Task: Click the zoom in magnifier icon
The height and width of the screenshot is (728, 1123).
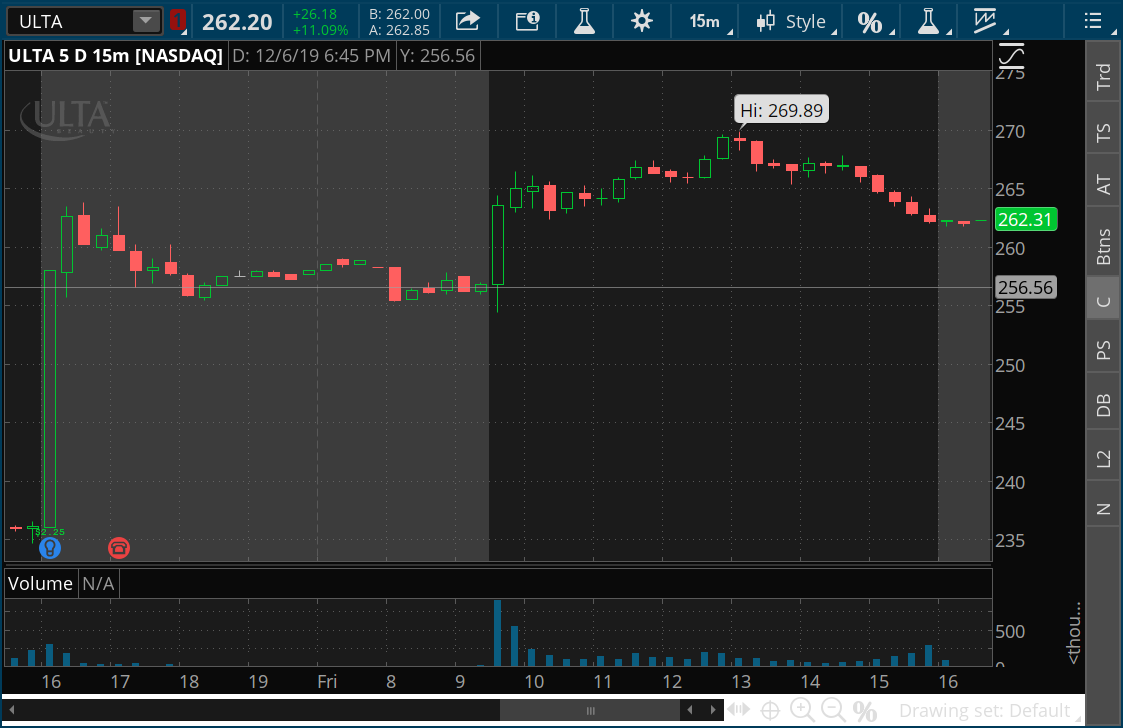Action: click(801, 710)
